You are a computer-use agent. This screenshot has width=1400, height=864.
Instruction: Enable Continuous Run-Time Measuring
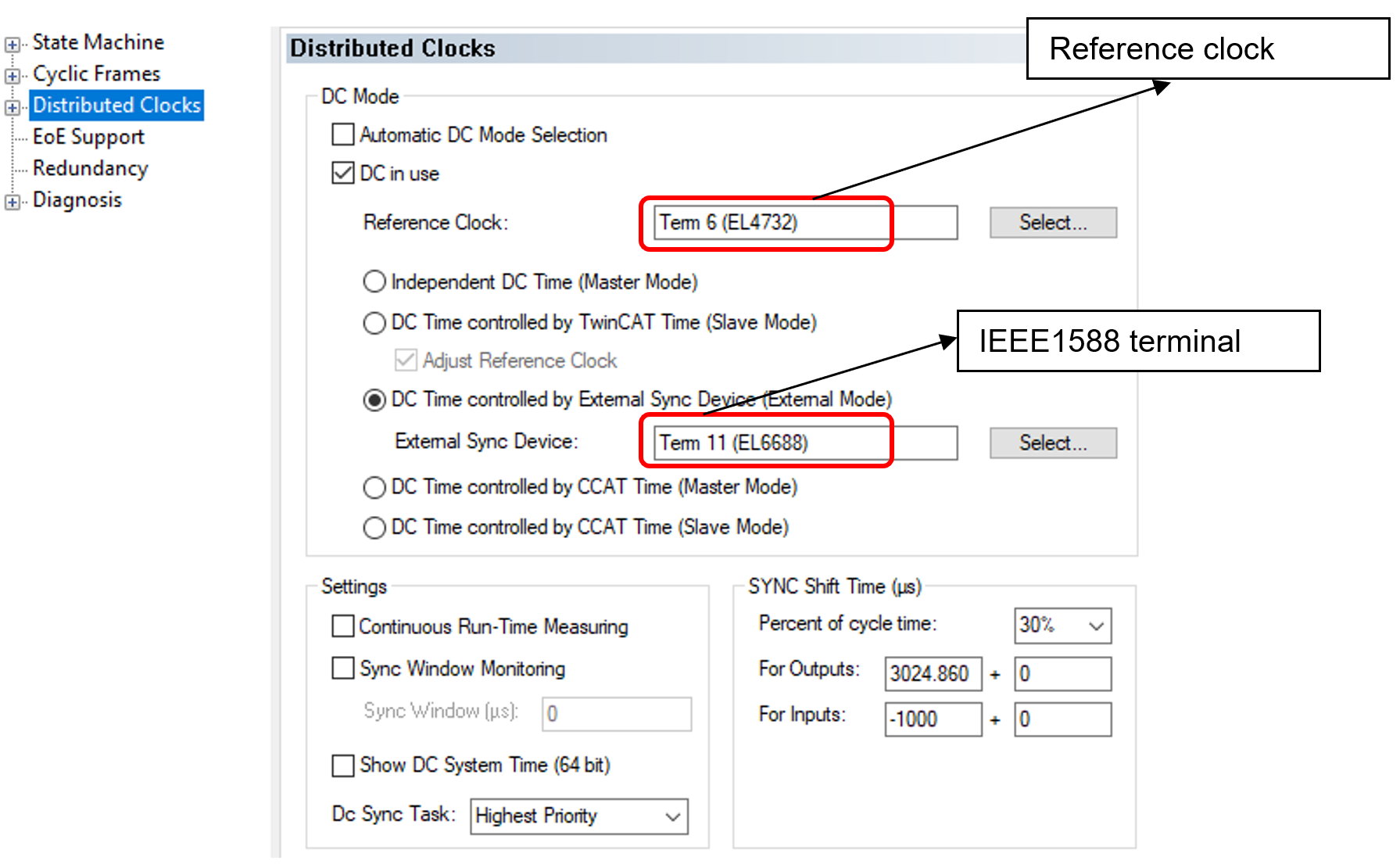343,626
